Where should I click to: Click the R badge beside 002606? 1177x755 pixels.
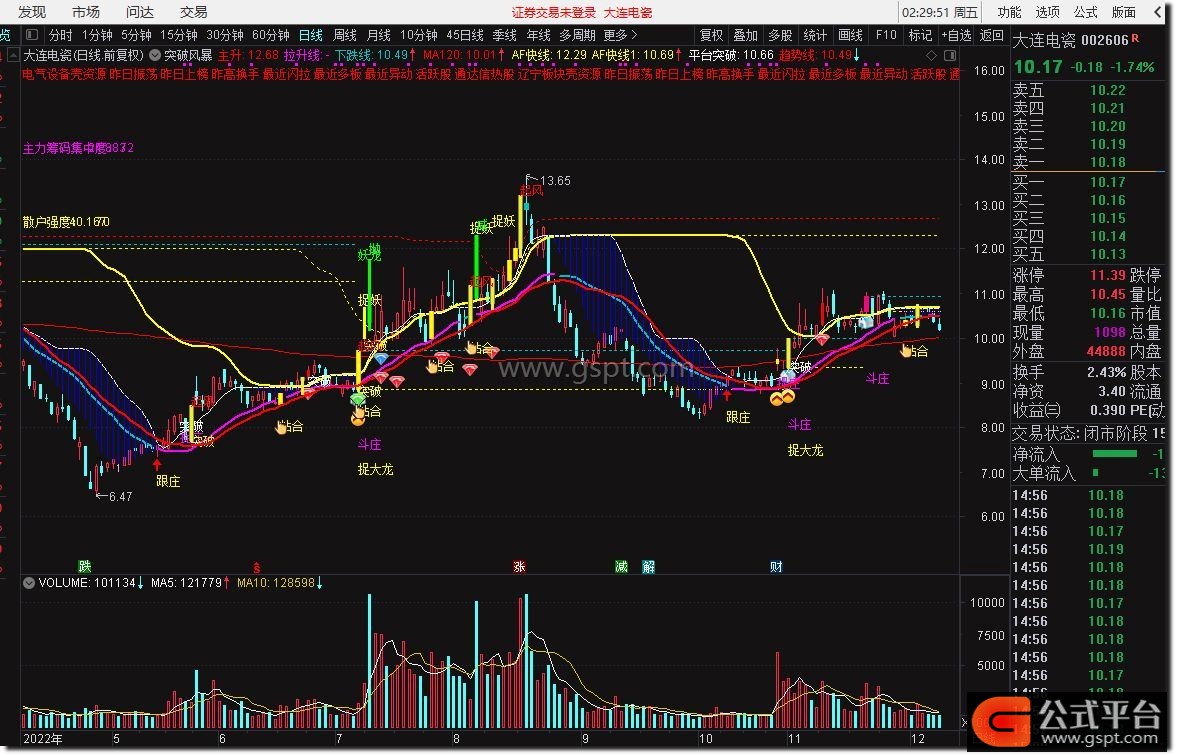click(x=1135, y=38)
